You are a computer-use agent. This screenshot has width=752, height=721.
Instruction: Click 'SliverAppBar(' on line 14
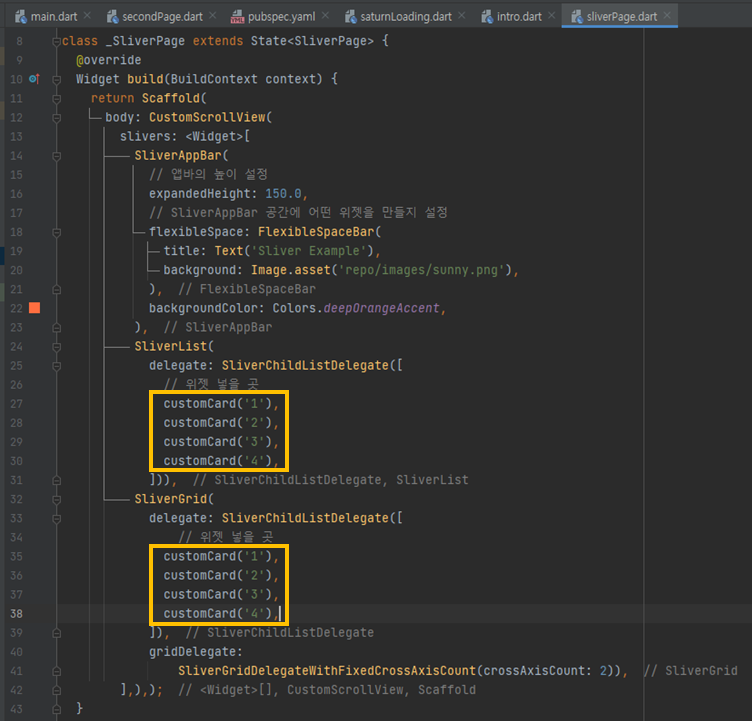pos(181,155)
